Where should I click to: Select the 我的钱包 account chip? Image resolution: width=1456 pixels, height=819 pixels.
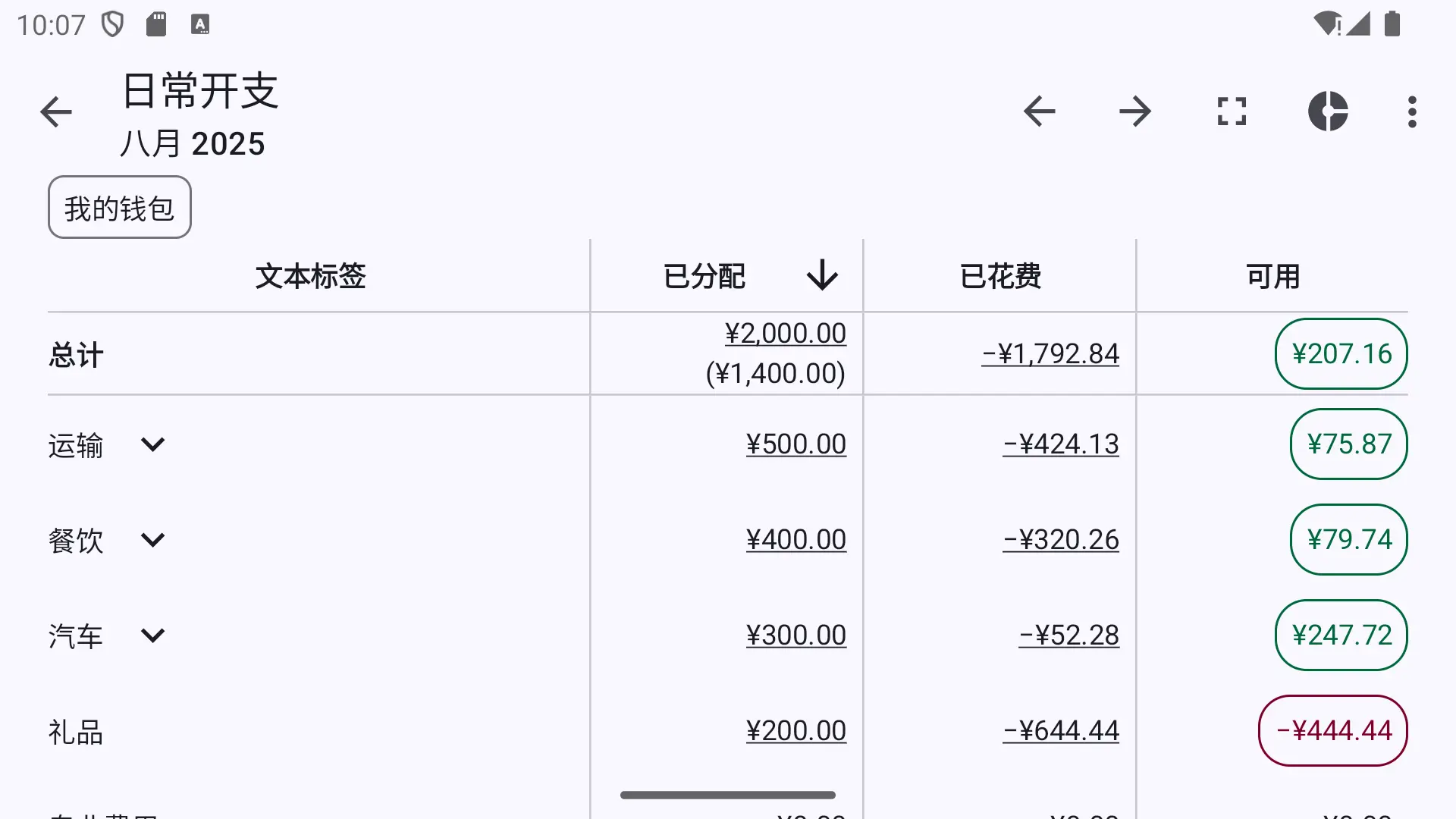120,207
